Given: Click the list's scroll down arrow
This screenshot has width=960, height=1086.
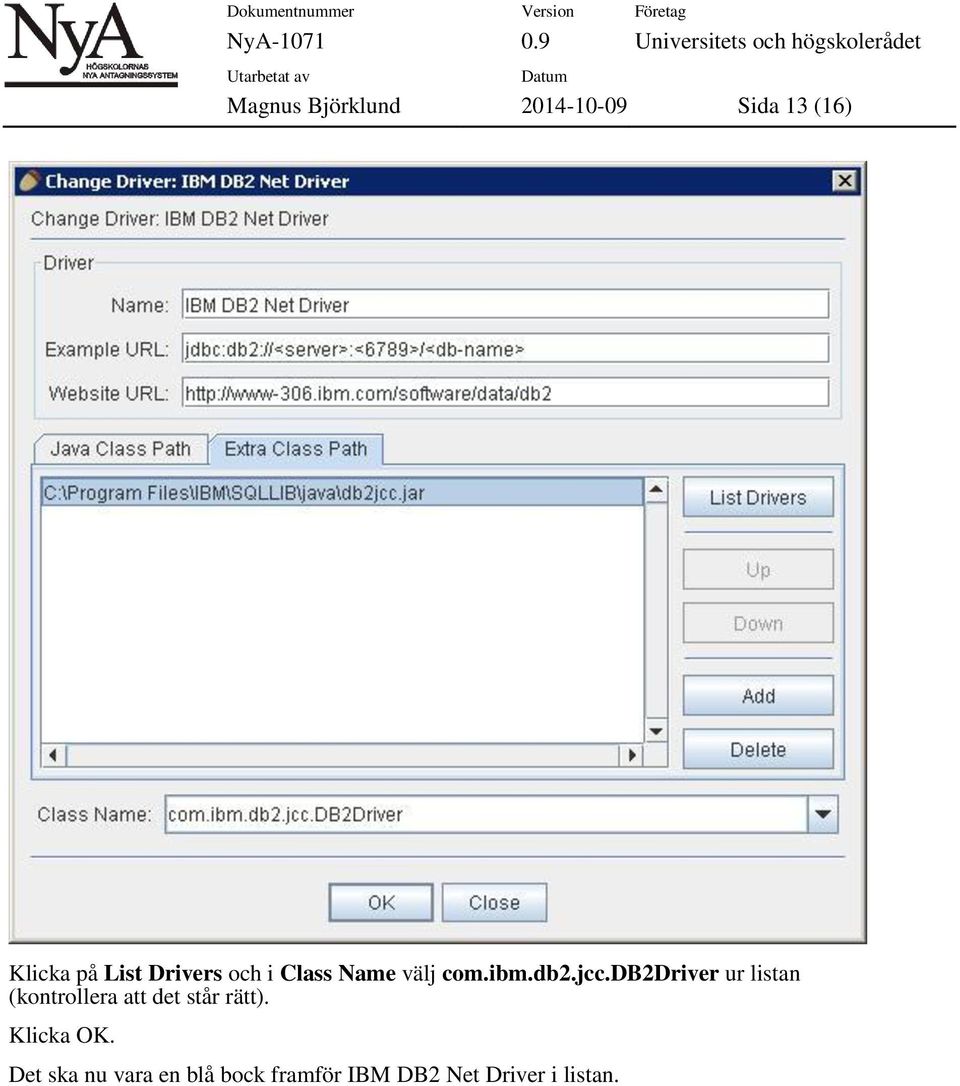Looking at the screenshot, I should coord(655,731).
